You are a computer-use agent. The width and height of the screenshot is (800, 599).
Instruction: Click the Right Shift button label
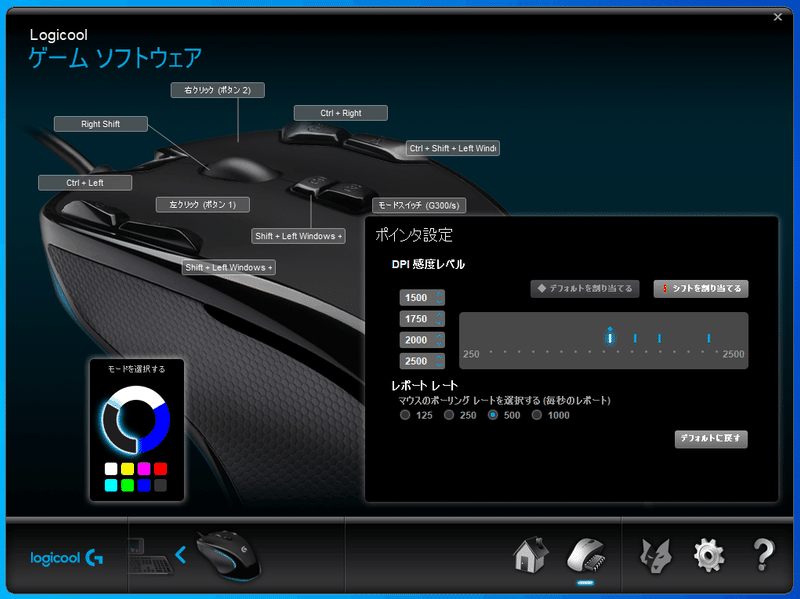tap(101, 124)
